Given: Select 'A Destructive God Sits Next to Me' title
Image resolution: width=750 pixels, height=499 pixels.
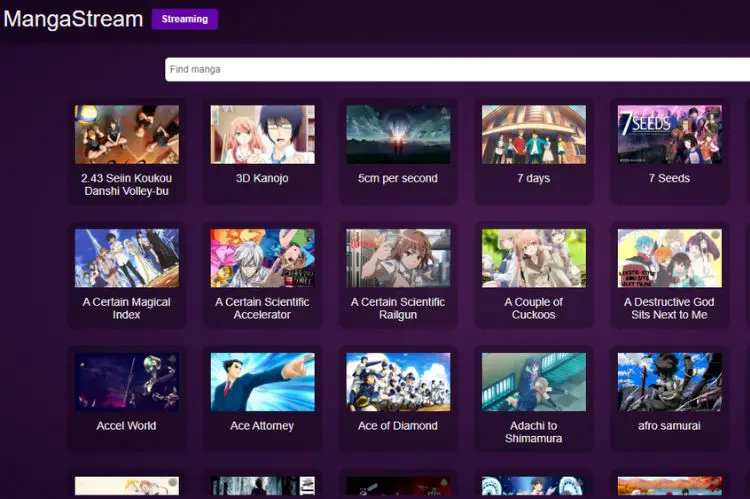Looking at the screenshot, I should point(669,309).
